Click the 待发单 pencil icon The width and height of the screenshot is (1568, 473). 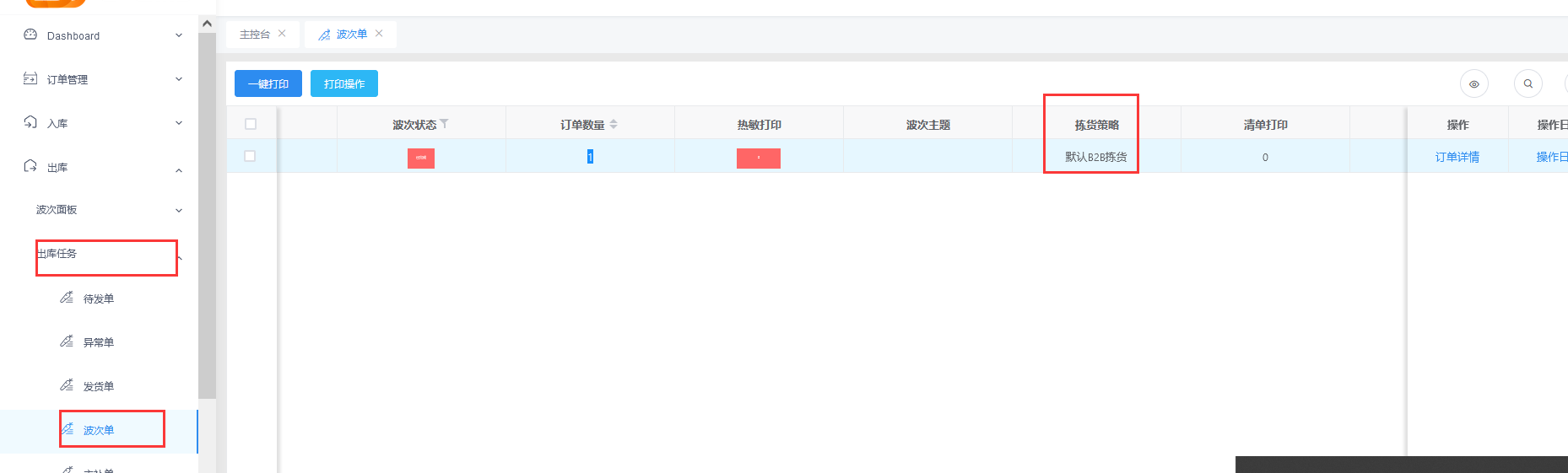coord(67,298)
